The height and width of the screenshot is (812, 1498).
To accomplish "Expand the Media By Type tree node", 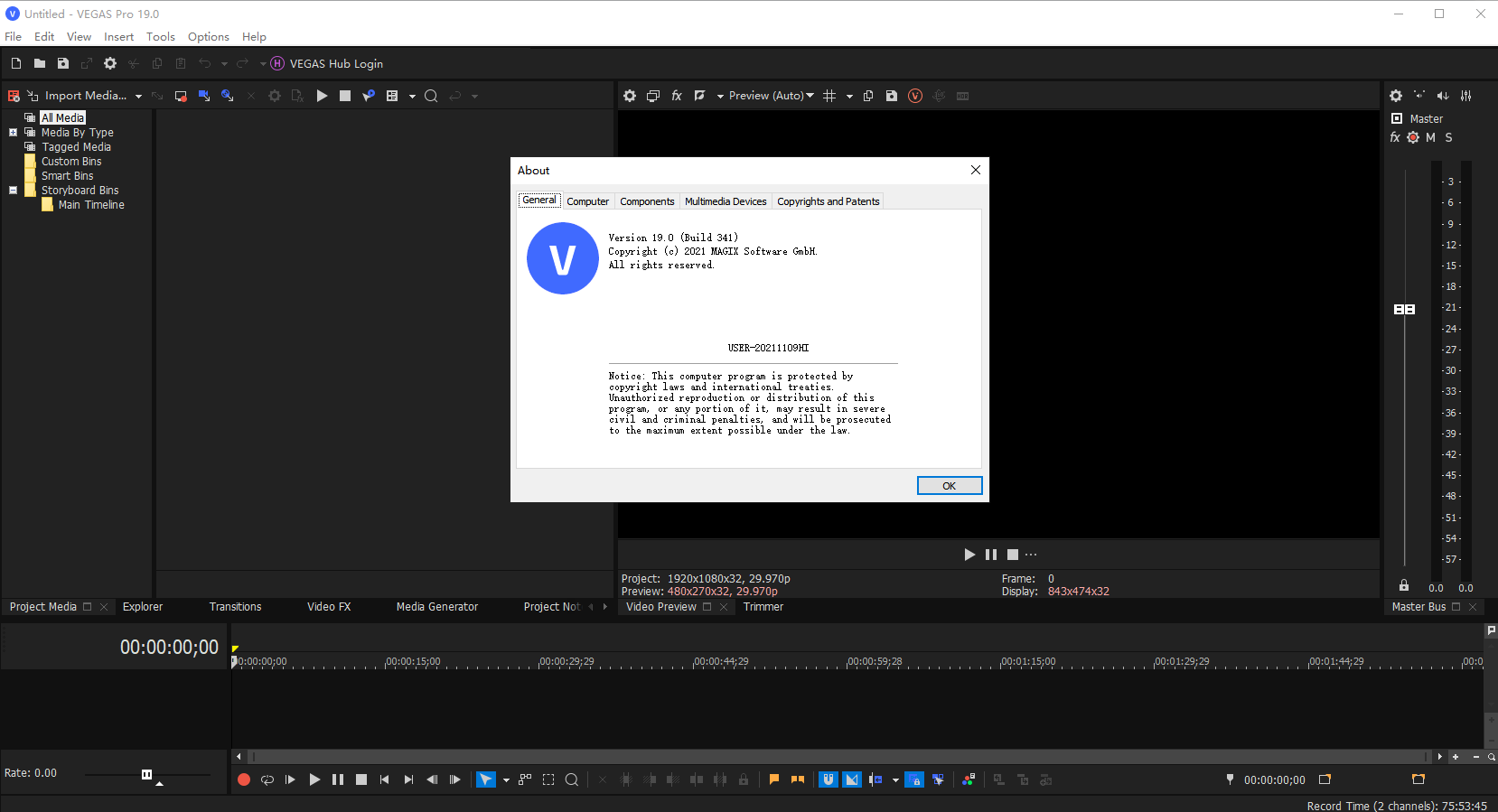I will [14, 133].
